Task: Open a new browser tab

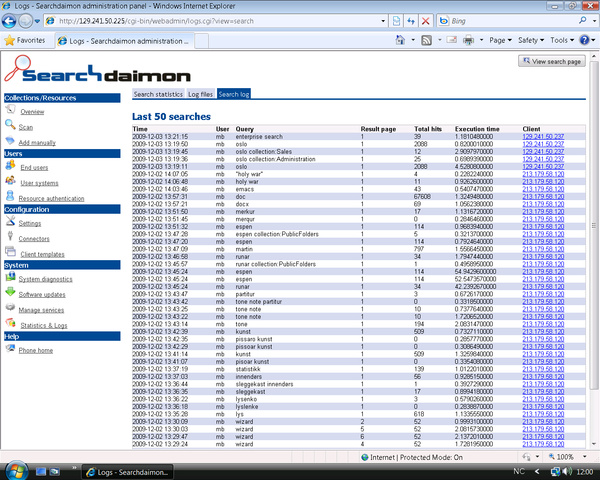Action: coord(202,41)
